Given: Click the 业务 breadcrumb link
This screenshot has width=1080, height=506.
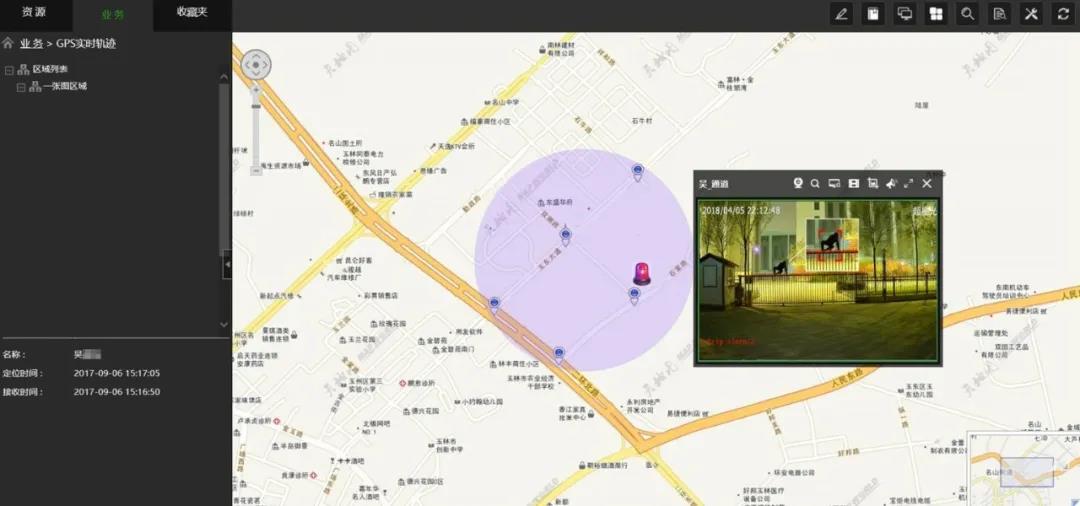Looking at the screenshot, I should coord(31,43).
